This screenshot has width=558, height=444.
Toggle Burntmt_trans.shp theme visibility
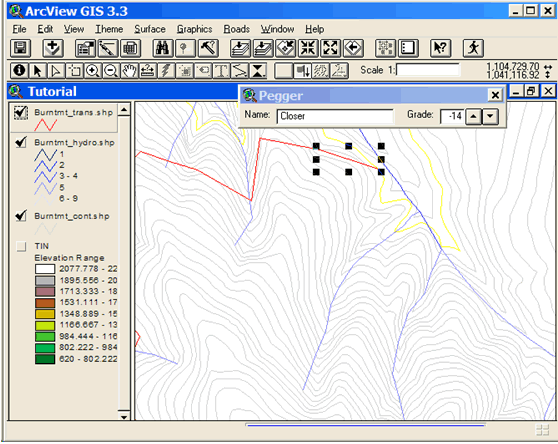(x=21, y=112)
